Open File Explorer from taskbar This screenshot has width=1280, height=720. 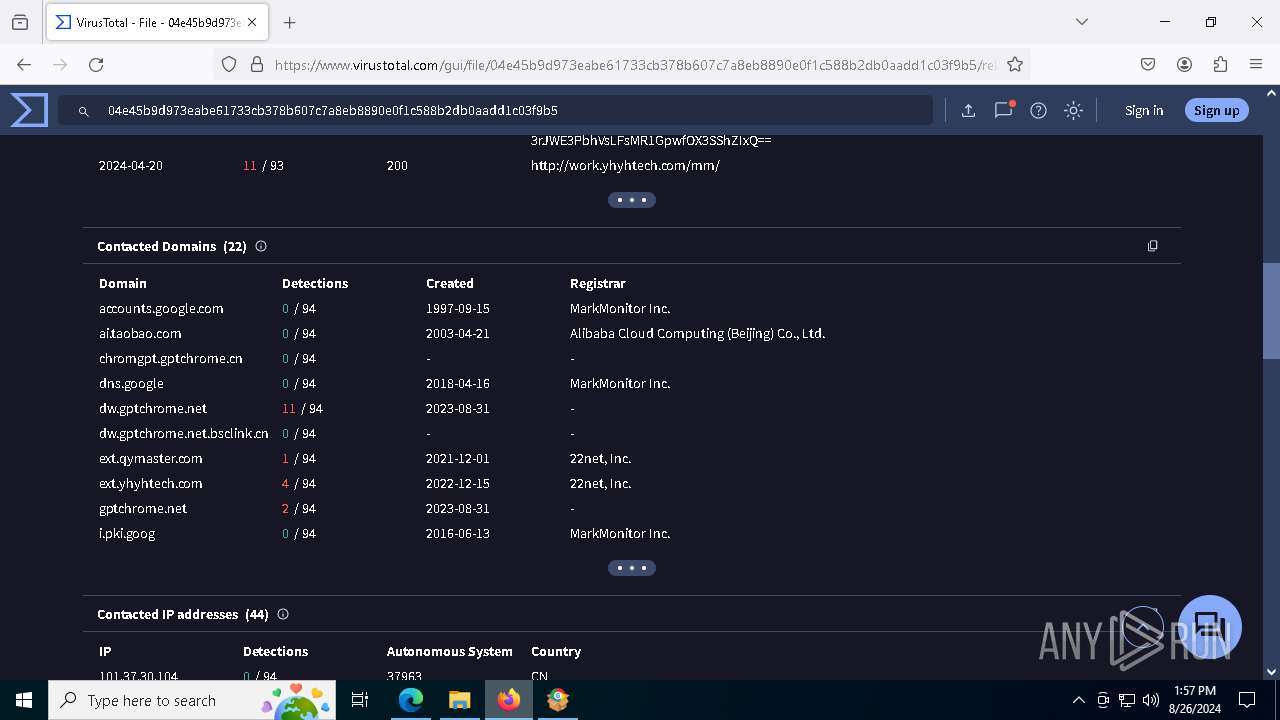[x=459, y=700]
